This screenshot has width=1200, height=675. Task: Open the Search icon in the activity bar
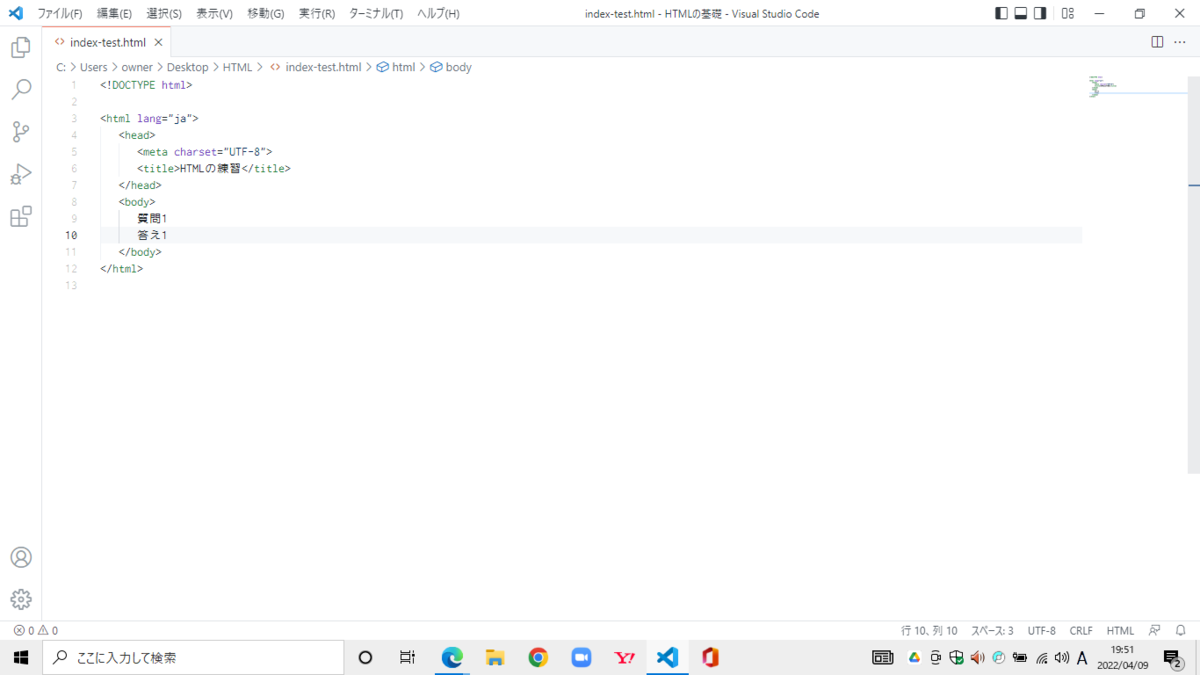point(20,89)
